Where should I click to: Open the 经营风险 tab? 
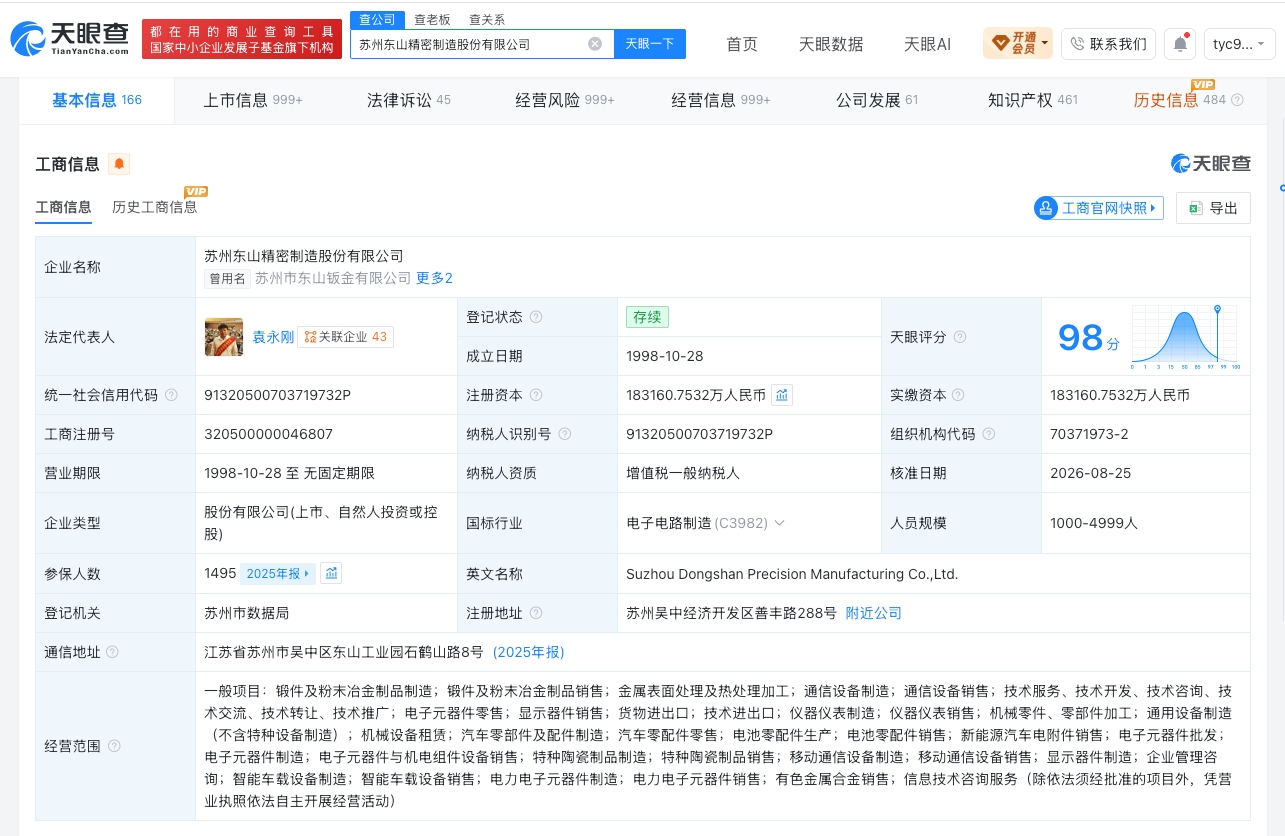click(x=565, y=100)
